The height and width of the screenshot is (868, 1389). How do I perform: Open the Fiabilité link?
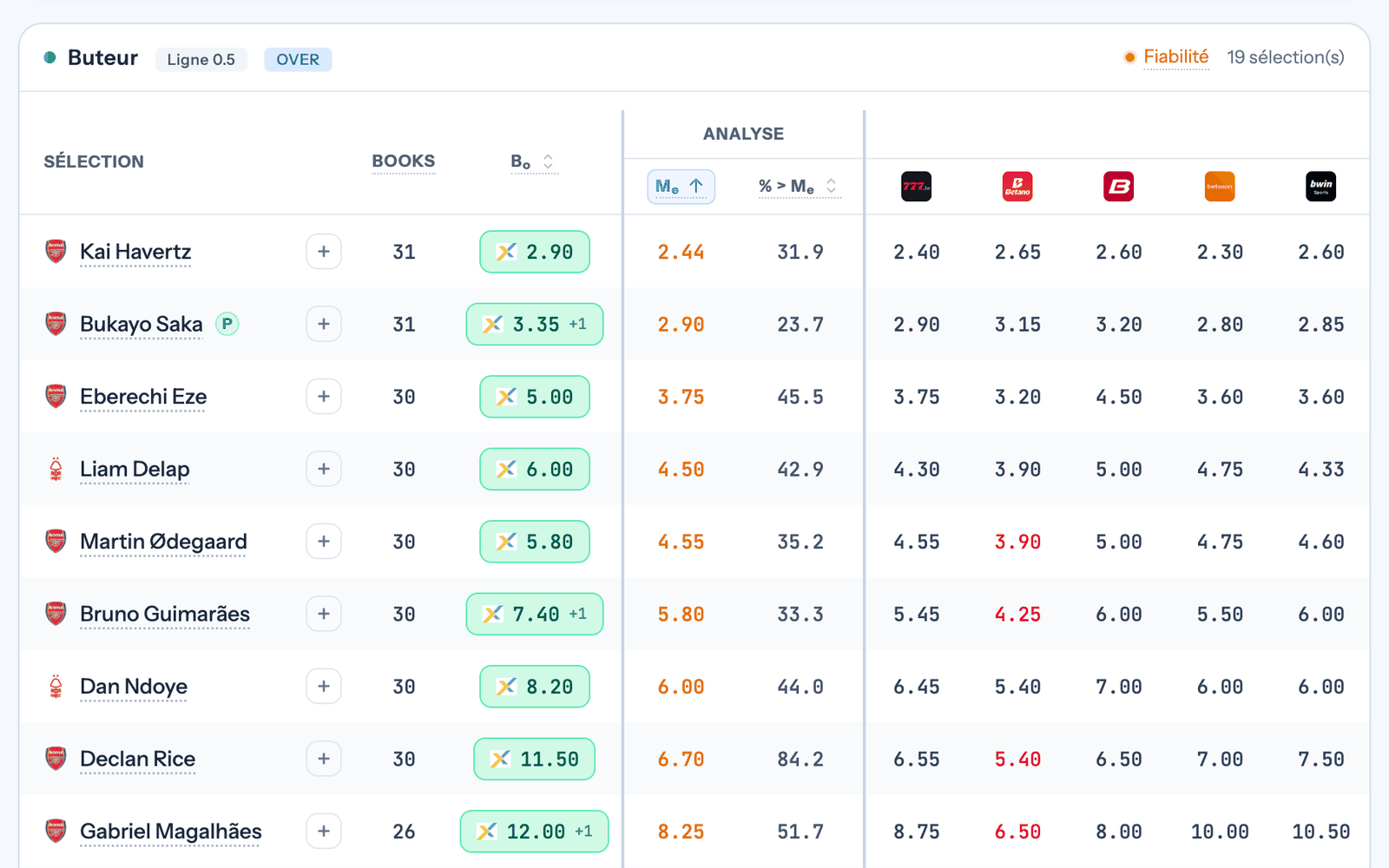point(1175,57)
